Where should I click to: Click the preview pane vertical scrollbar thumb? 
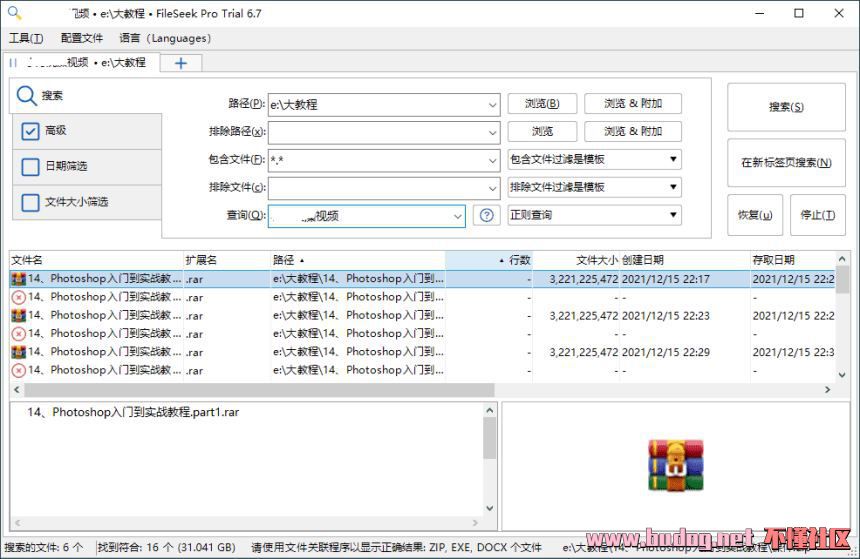[490, 438]
